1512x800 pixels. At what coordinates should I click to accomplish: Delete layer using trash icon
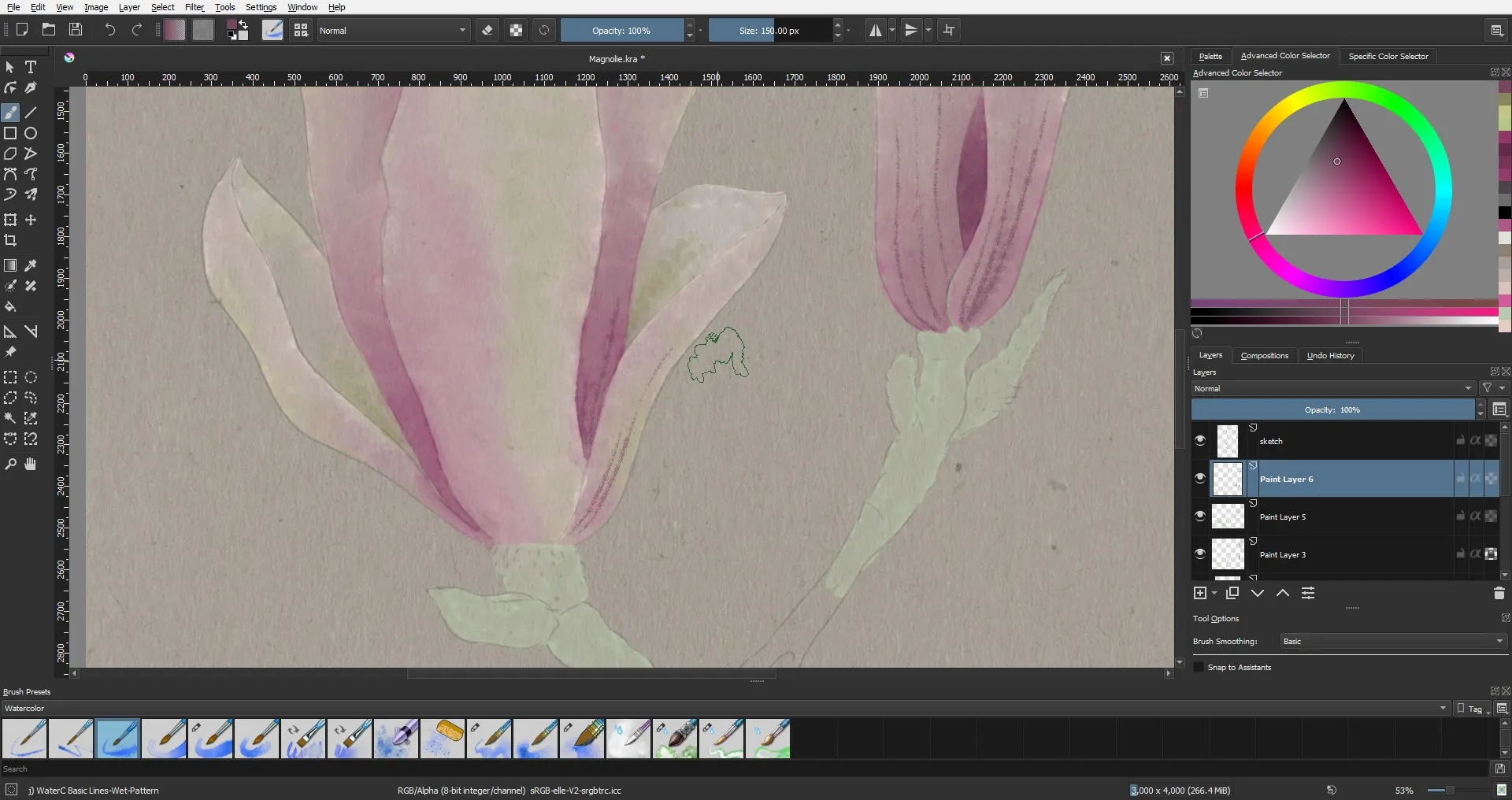click(1499, 594)
